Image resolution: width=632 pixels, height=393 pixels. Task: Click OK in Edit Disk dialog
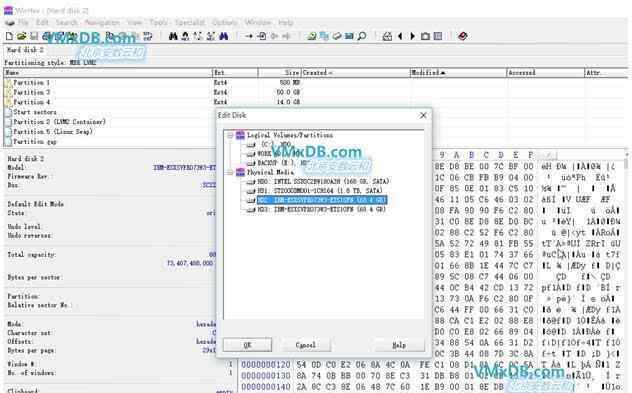(x=247, y=345)
